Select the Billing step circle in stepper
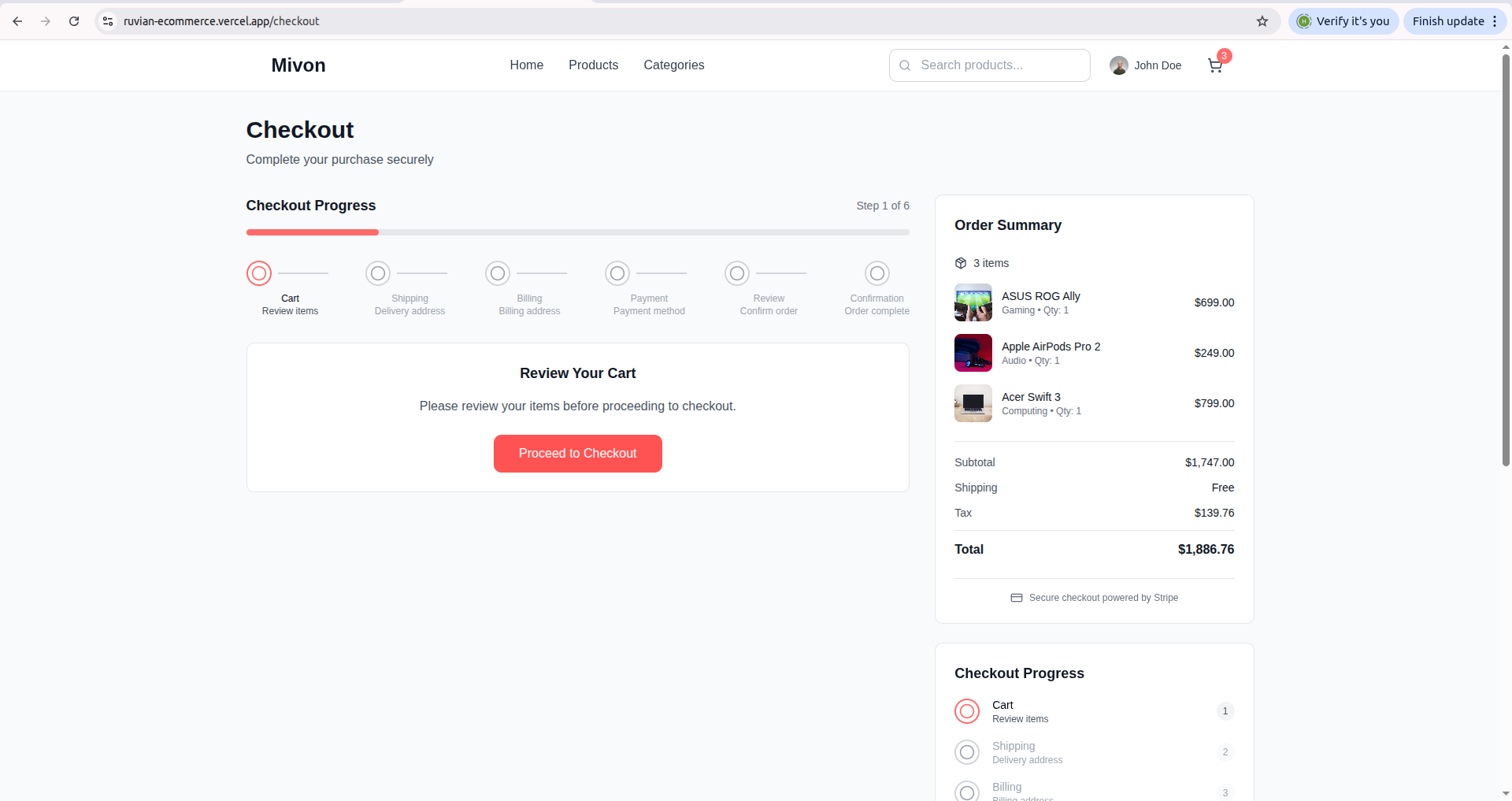1512x801 pixels. [498, 273]
